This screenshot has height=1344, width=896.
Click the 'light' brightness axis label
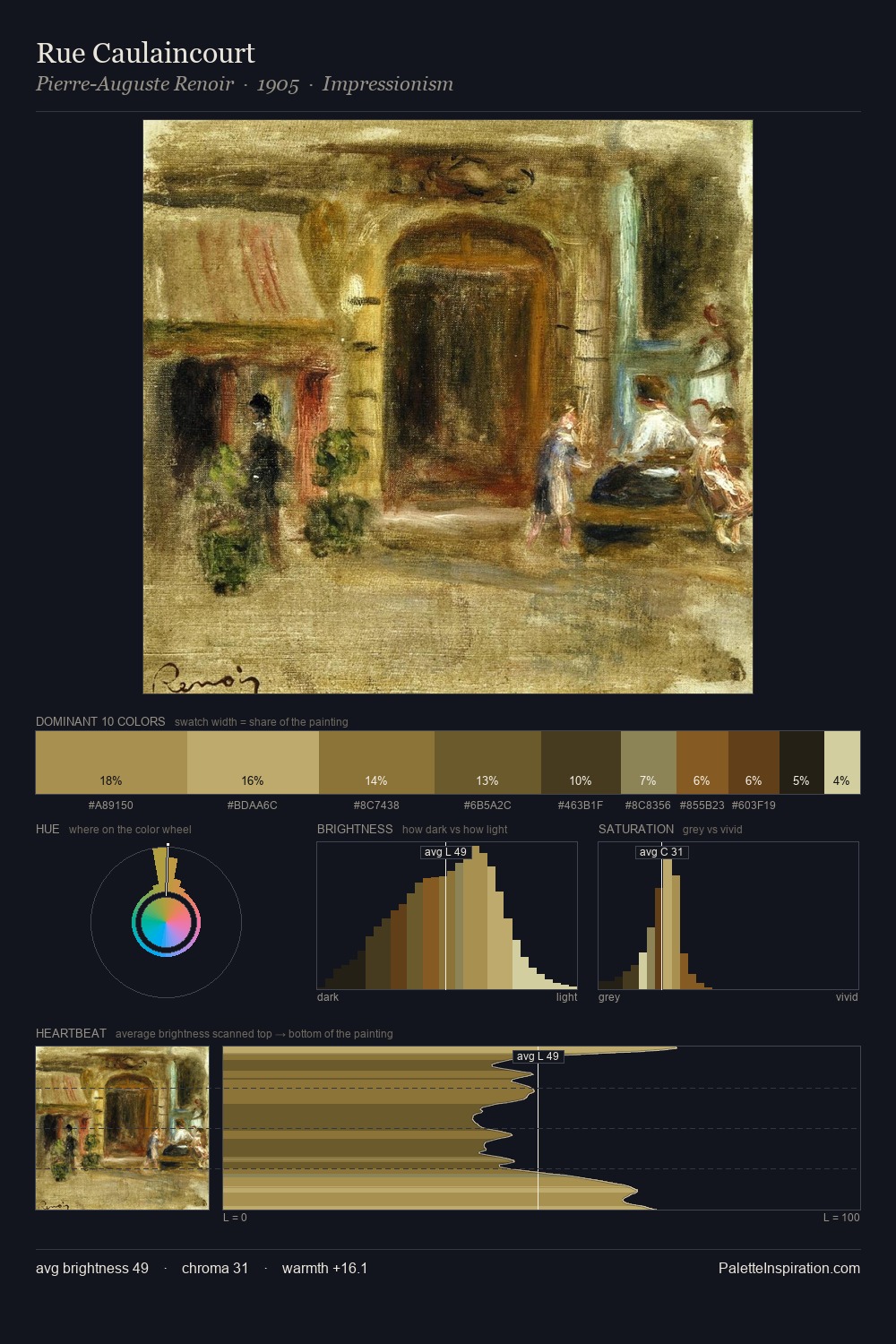tap(566, 997)
